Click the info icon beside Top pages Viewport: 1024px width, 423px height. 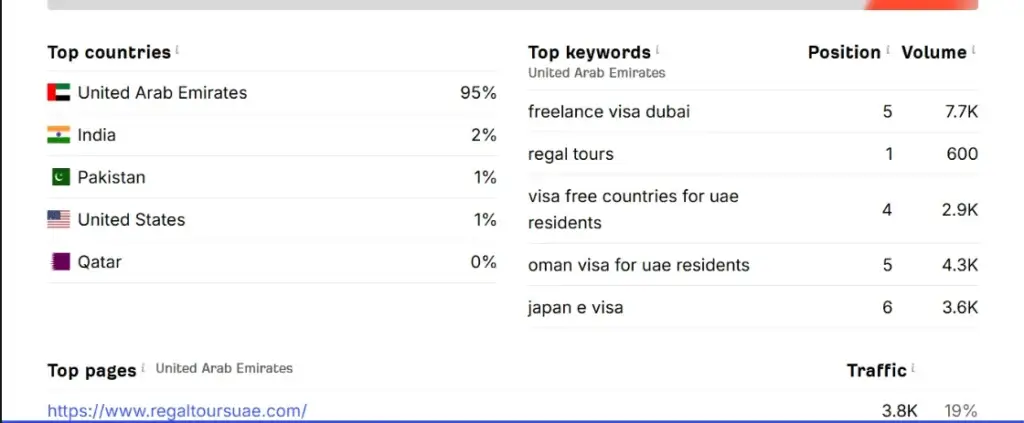(x=143, y=368)
